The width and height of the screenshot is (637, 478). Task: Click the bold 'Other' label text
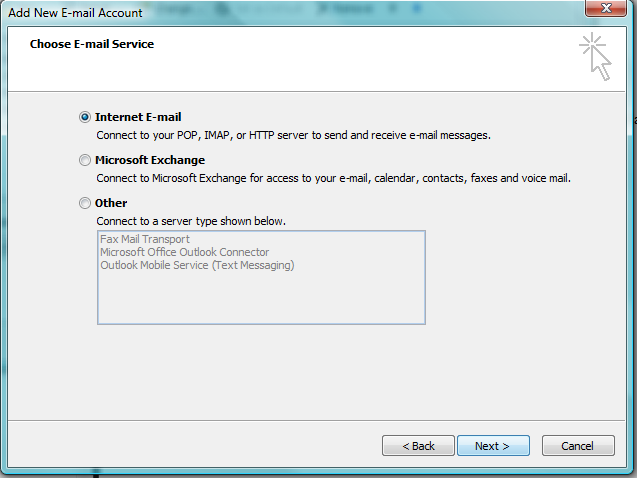point(111,203)
